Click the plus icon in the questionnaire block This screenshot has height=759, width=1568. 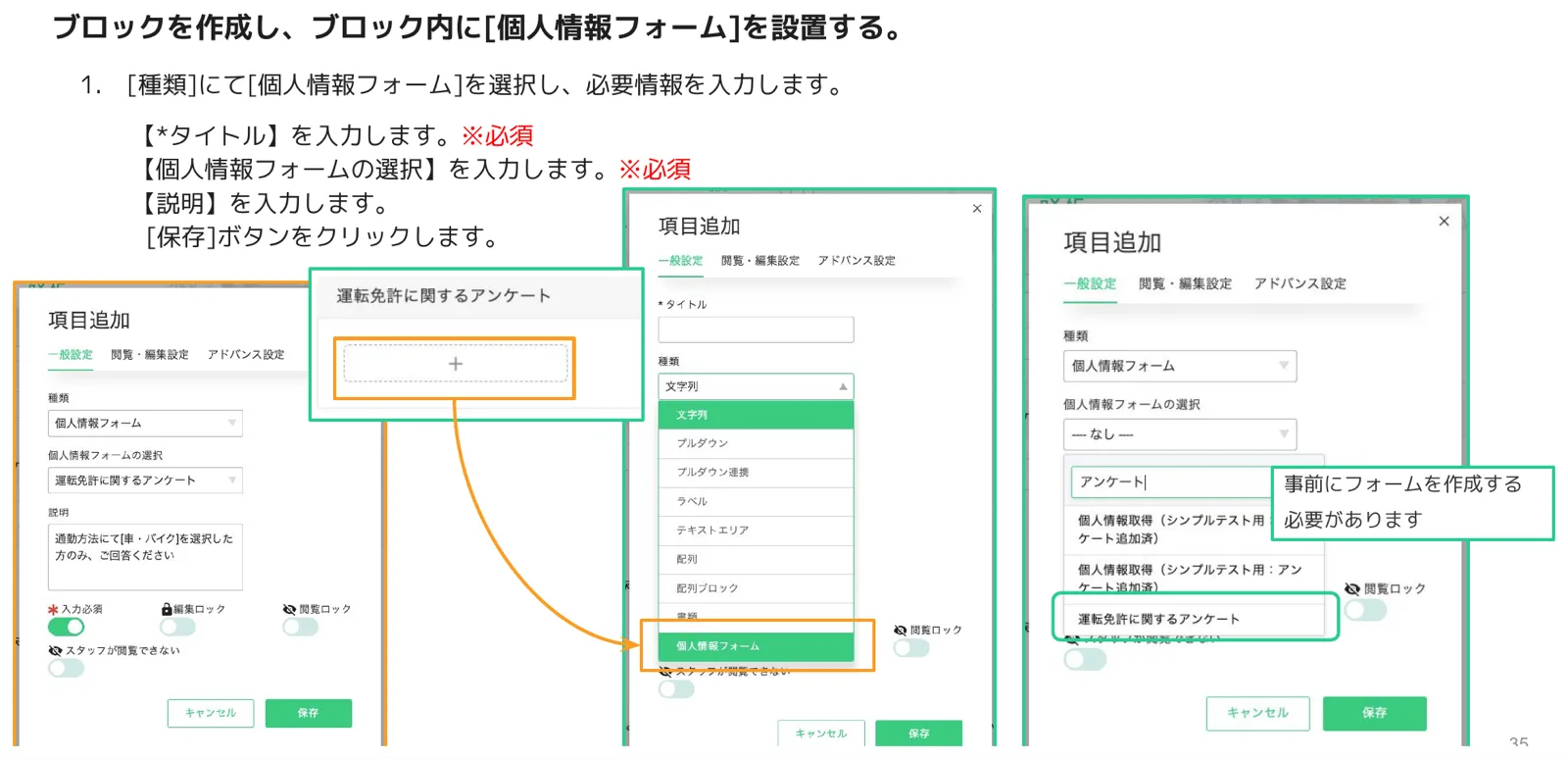point(456,364)
